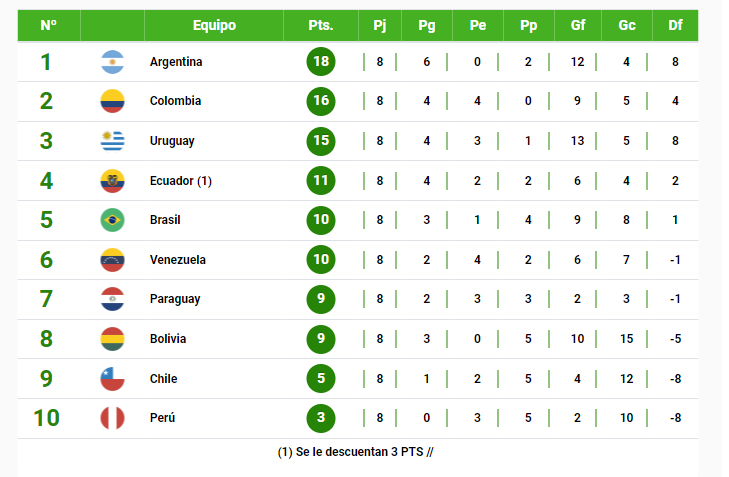Click the Brasil flag icon

point(112,220)
